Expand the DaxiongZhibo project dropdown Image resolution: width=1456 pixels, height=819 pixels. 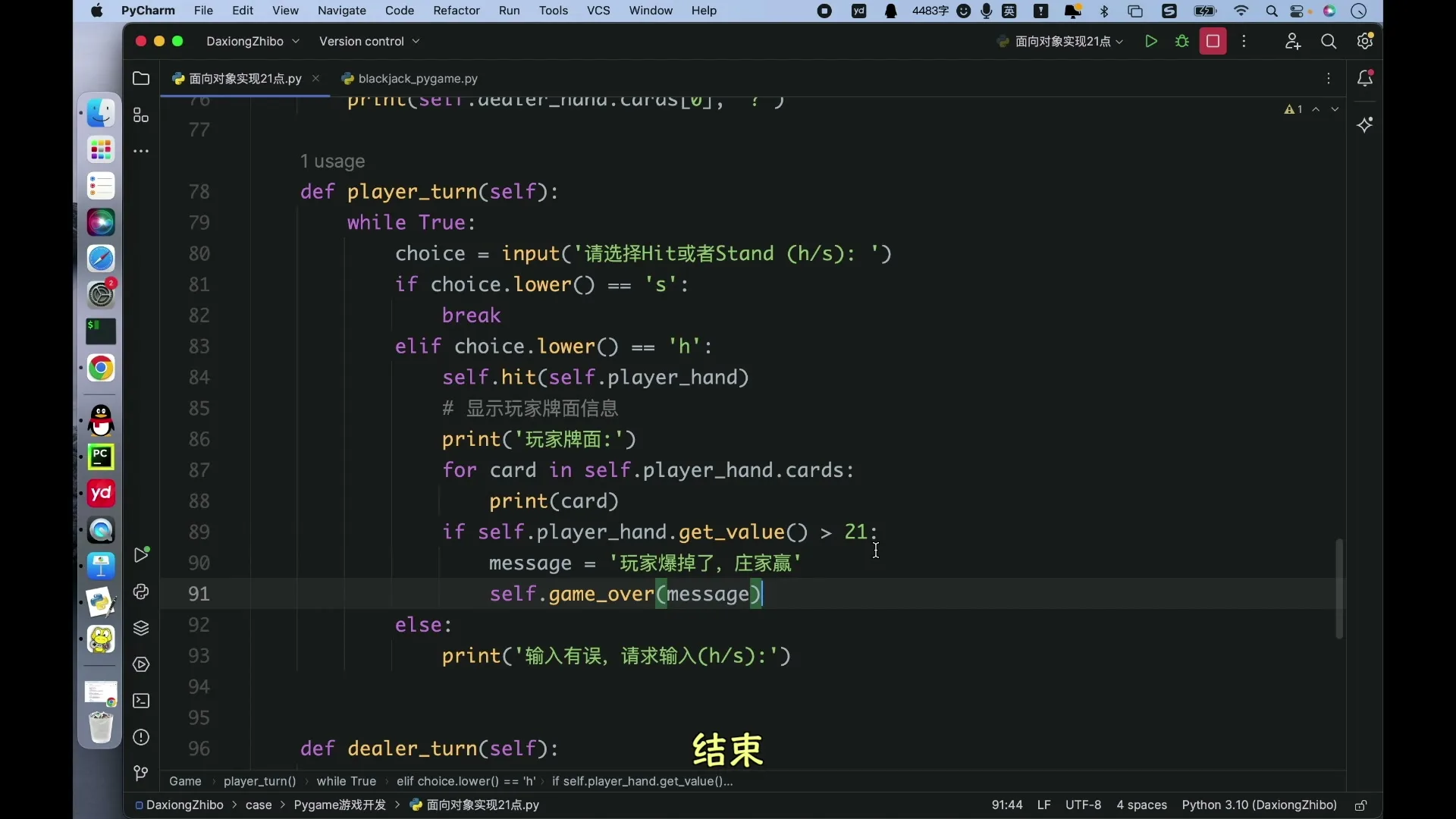253,42
